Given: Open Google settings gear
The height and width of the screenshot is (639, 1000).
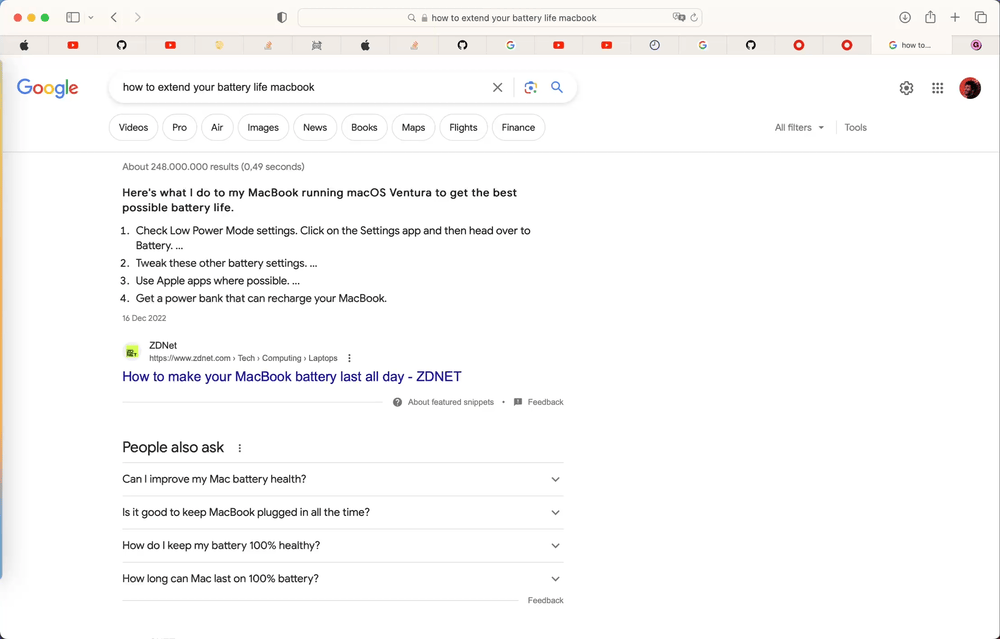Looking at the screenshot, I should tap(906, 88).
